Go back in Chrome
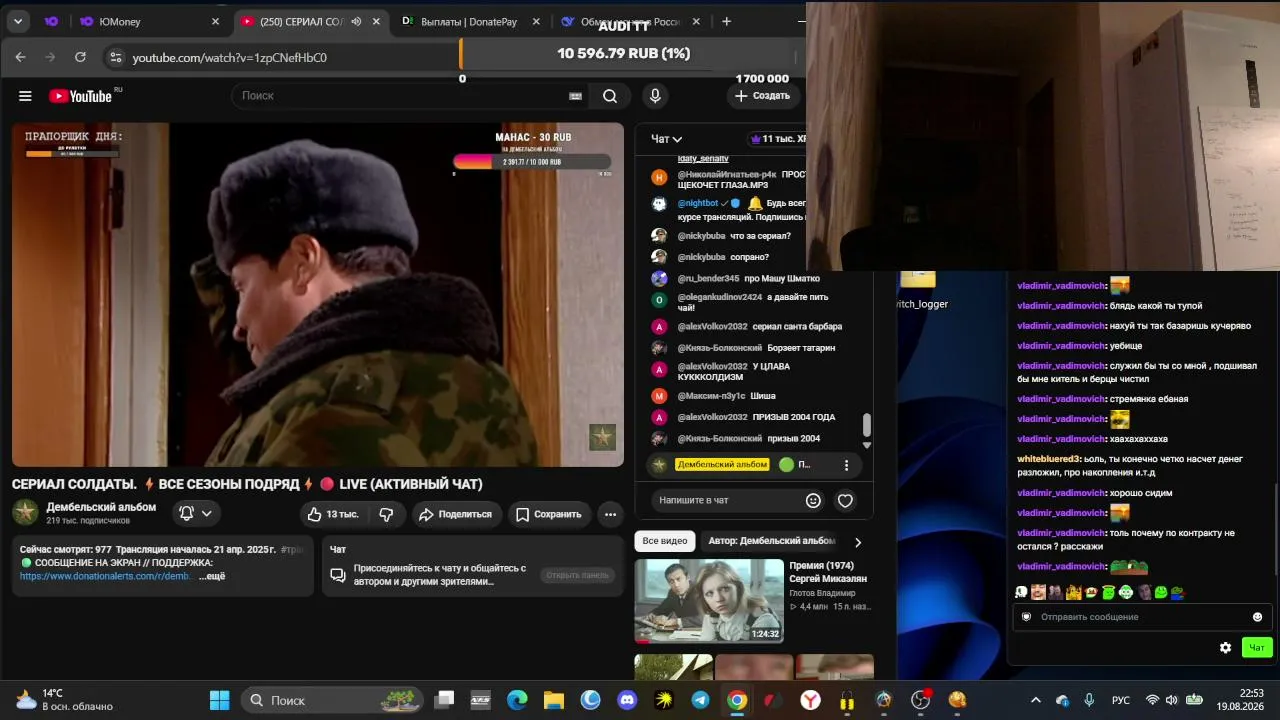The image size is (1280, 720). pos(20,57)
